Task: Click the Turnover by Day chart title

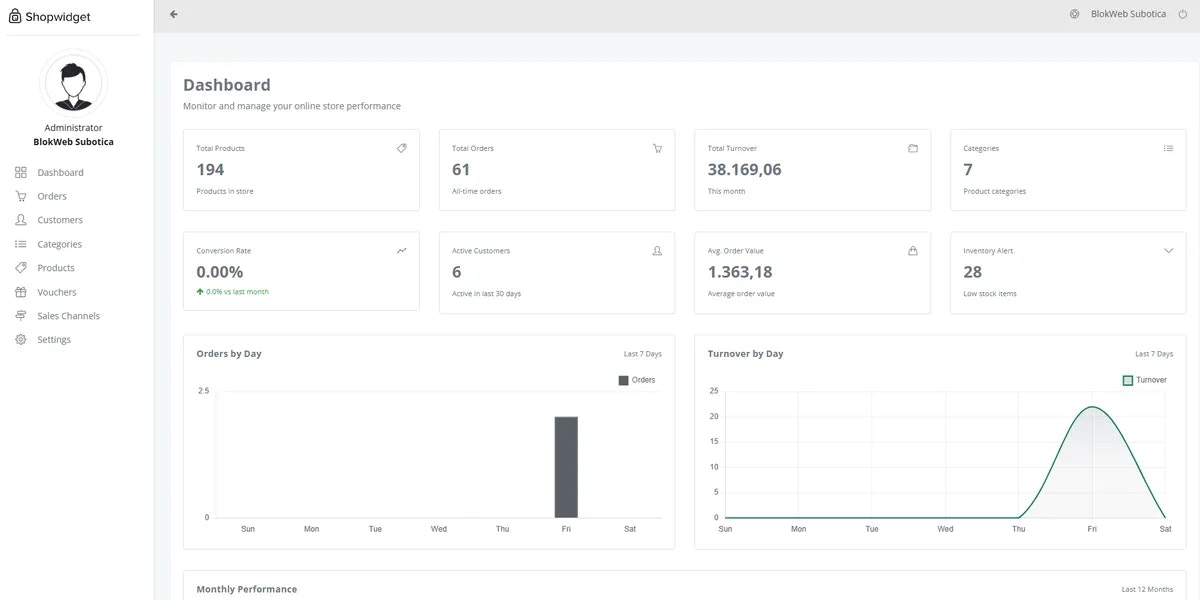Action: pos(746,354)
